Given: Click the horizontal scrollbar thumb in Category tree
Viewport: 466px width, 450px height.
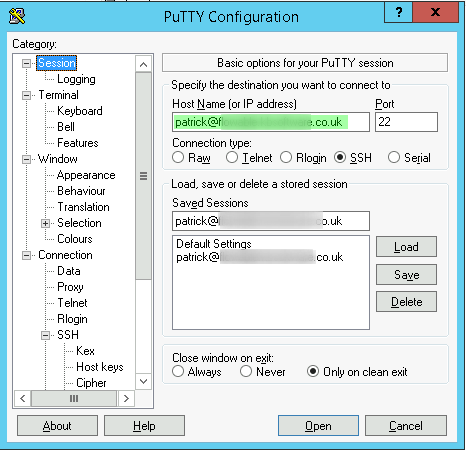Looking at the screenshot, I should point(74,398).
